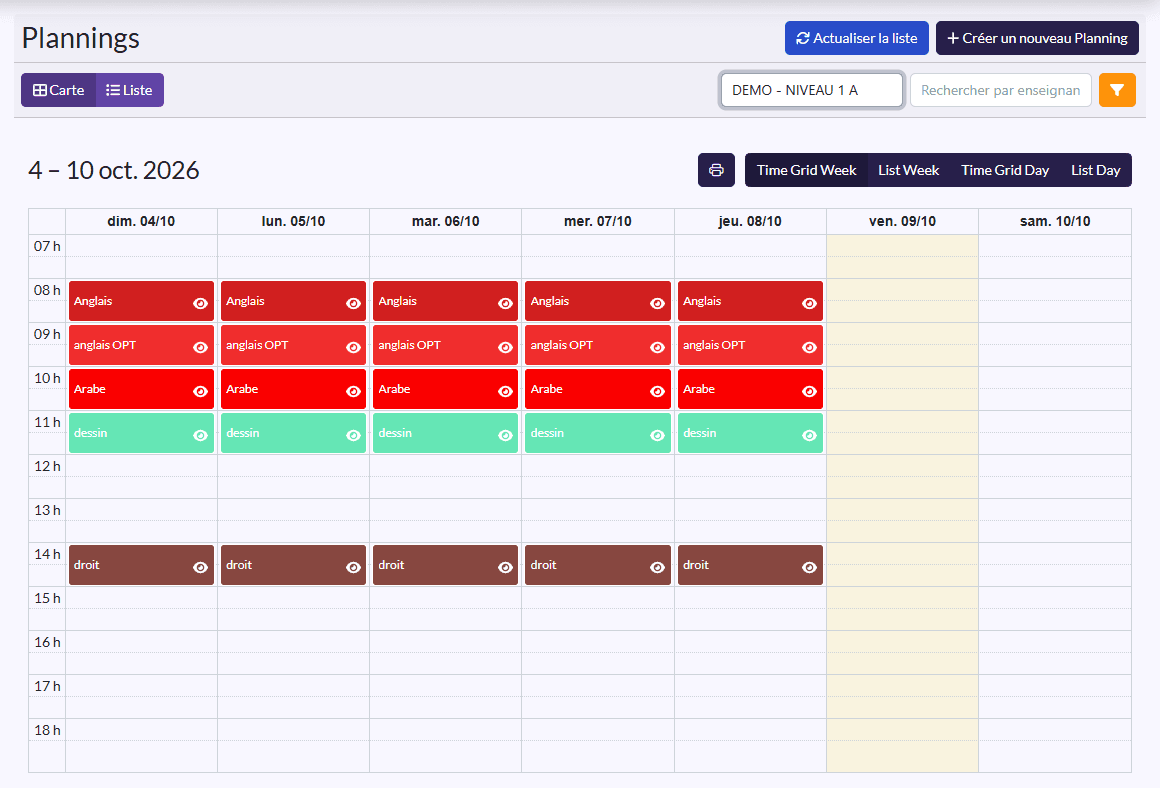Click the lun. 05/10 column header

click(x=294, y=221)
